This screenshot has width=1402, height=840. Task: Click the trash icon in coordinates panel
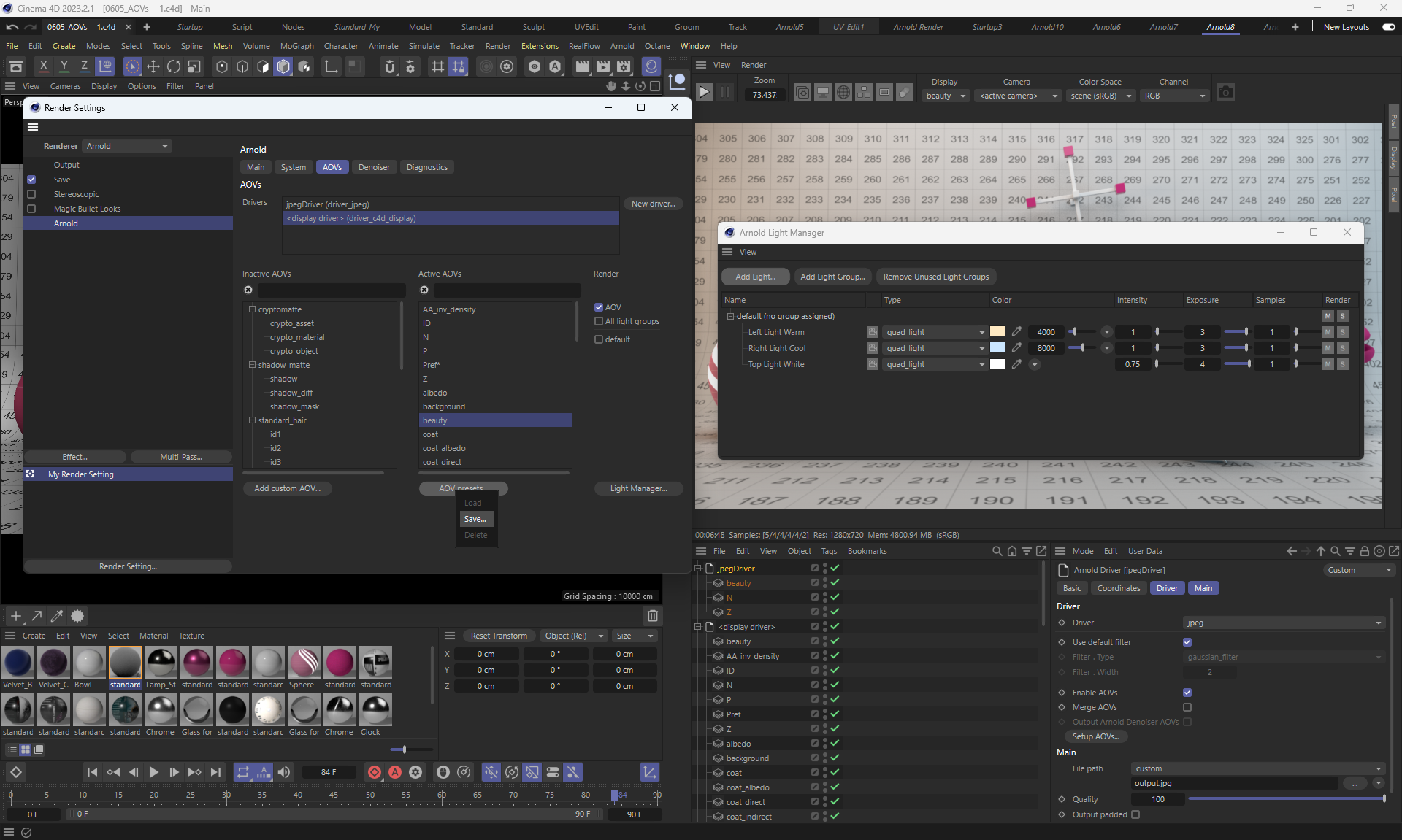(653, 616)
